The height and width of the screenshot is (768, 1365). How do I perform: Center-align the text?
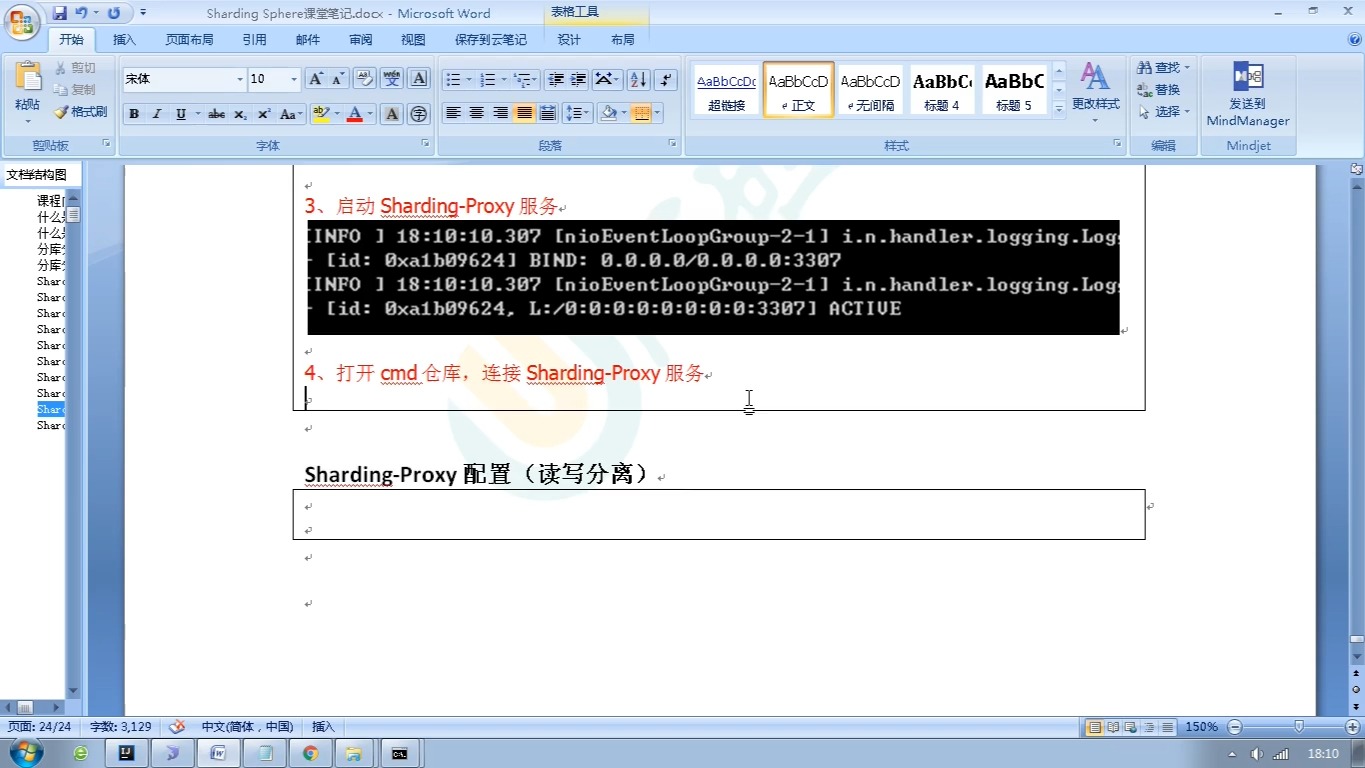pyautogui.click(x=477, y=113)
